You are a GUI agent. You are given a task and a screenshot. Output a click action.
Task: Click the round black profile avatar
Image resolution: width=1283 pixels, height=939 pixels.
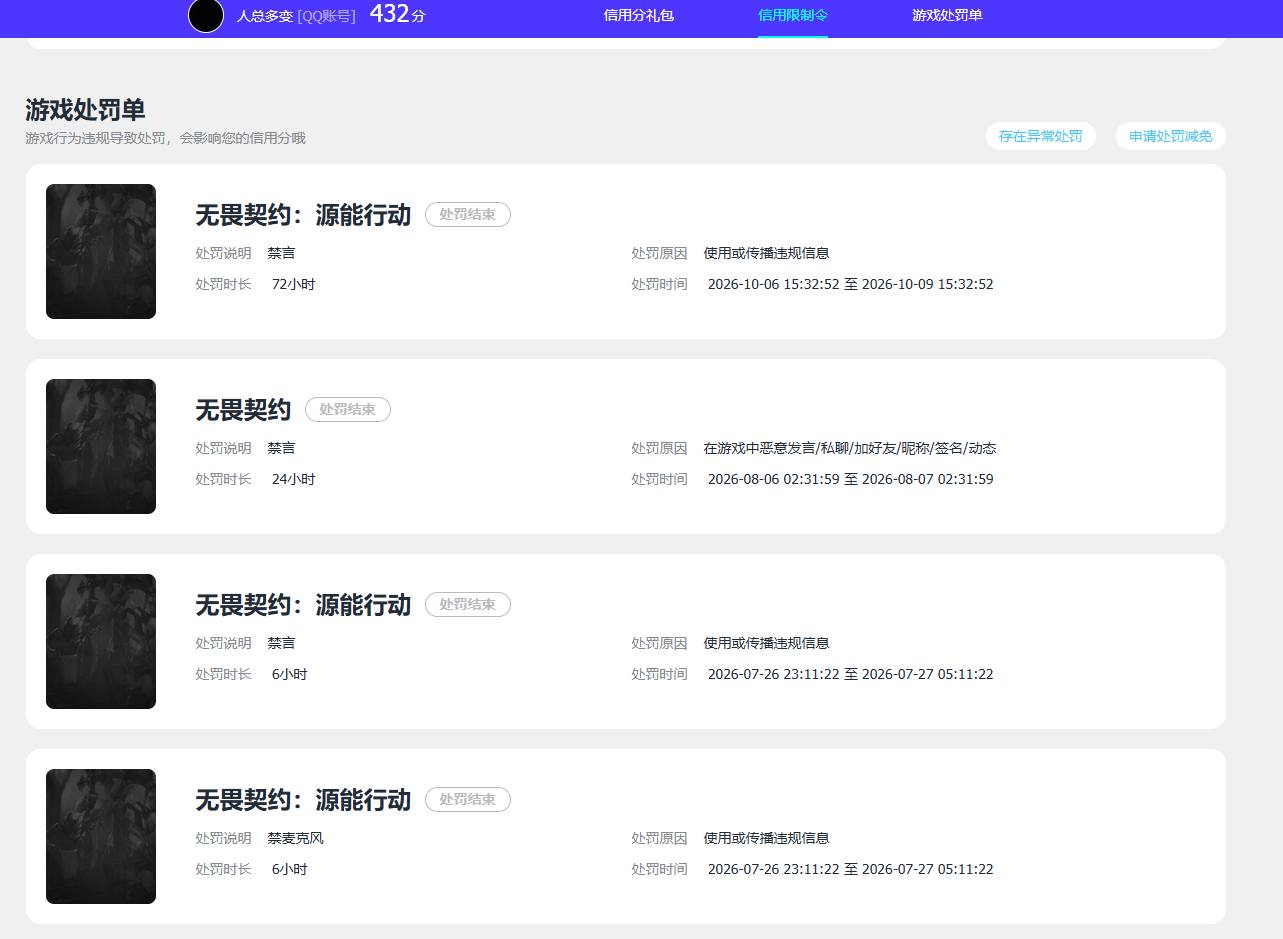tap(206, 16)
